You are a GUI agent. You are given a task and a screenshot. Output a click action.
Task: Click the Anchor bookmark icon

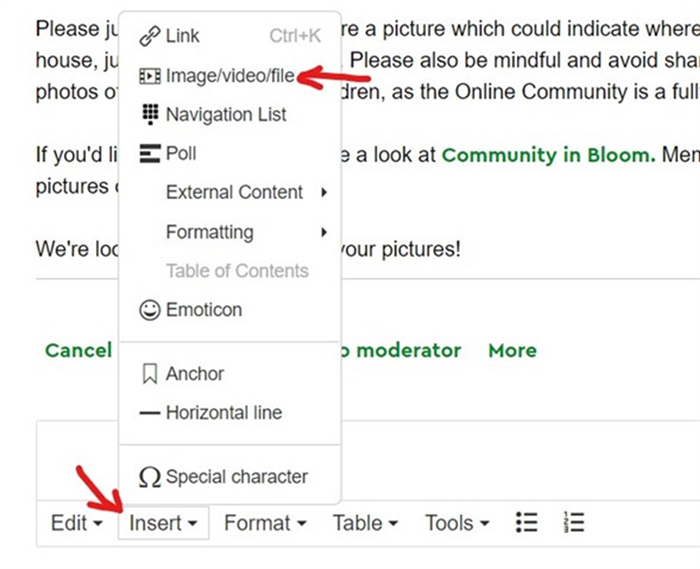tap(150, 374)
